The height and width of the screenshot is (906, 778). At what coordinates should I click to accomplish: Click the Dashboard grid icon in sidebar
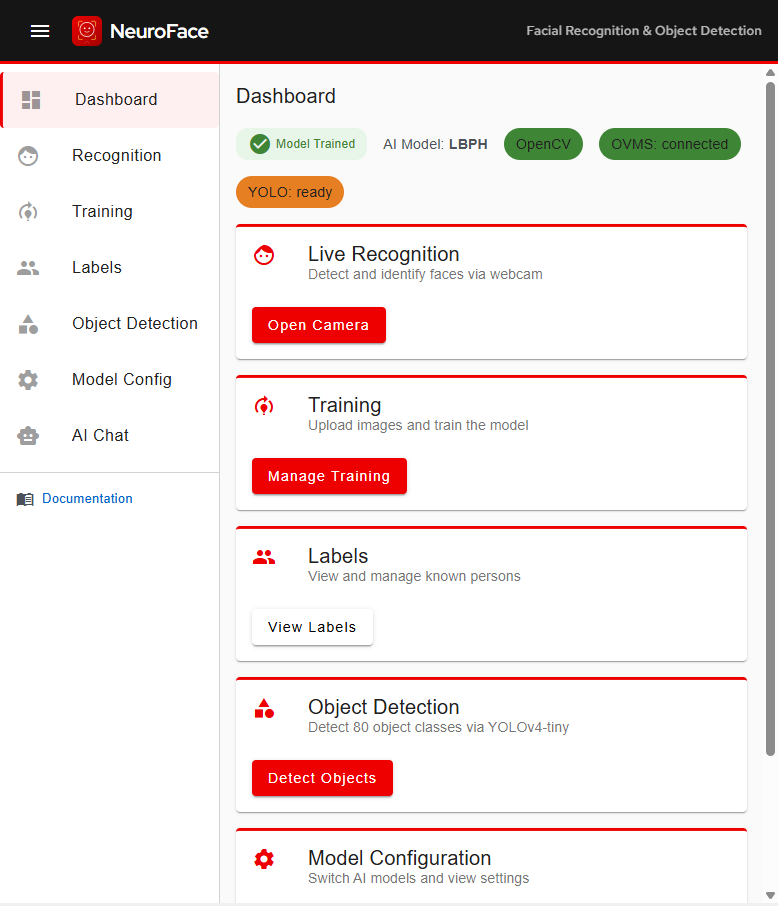coord(31,100)
